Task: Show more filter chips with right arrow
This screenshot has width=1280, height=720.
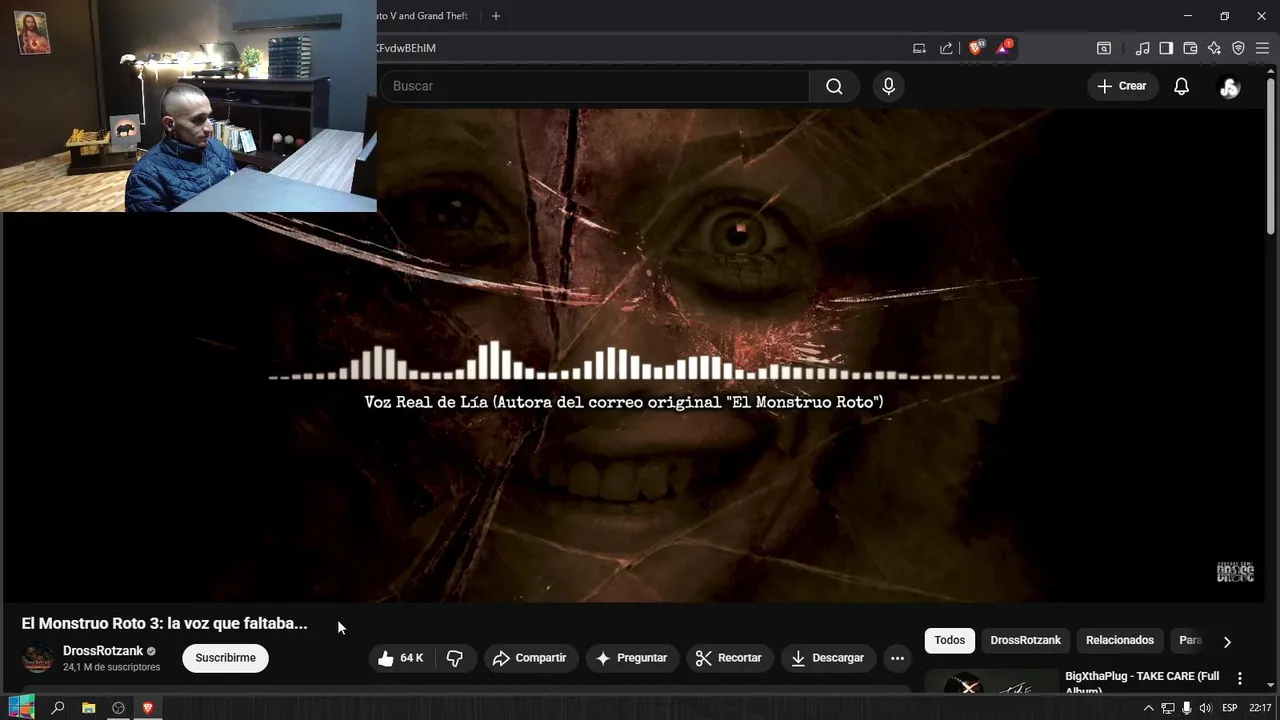Action: click(x=1227, y=641)
